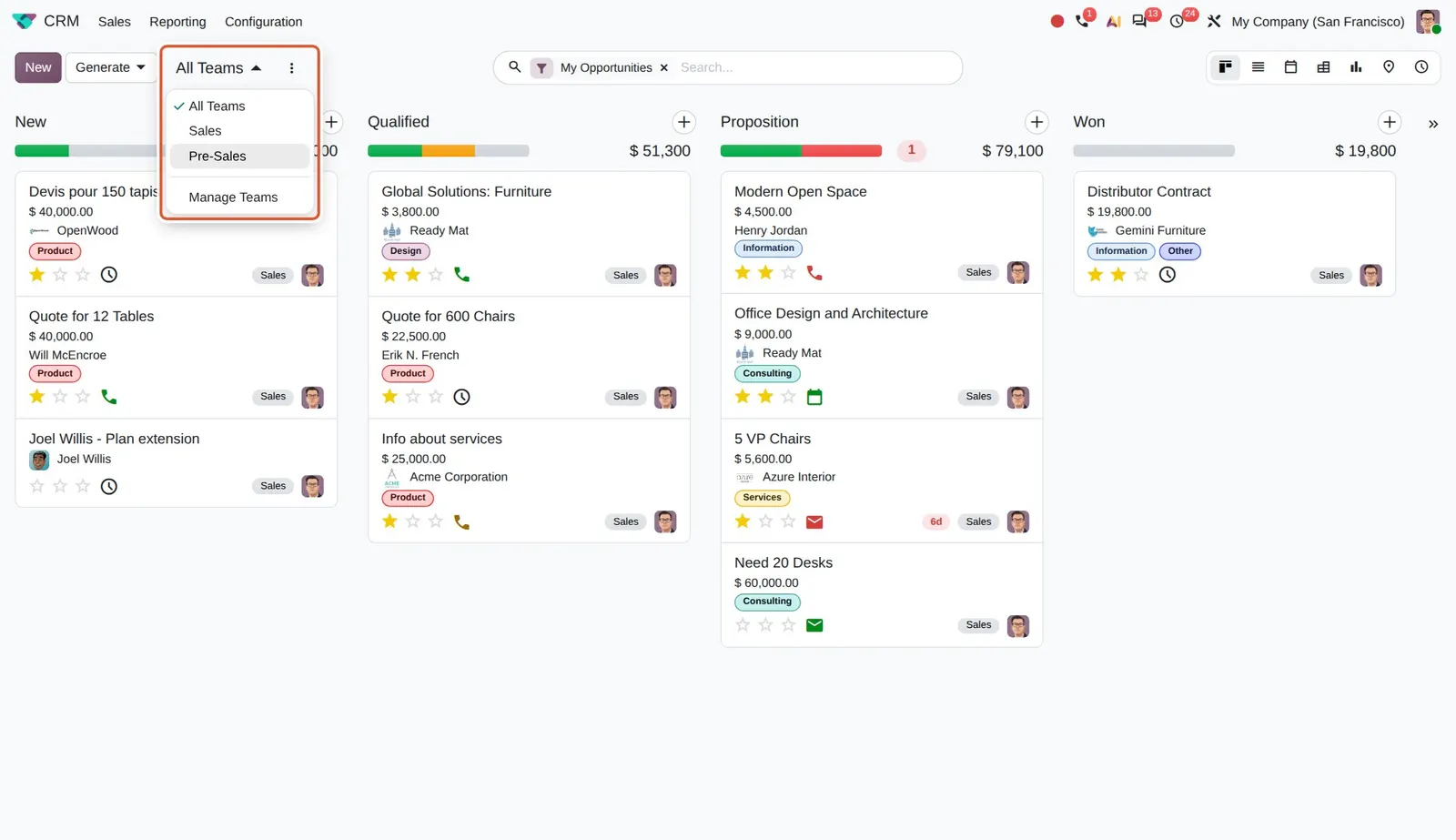Click red segment of Proposition progress bar
Image resolution: width=1456 pixels, height=840 pixels.
(x=841, y=151)
